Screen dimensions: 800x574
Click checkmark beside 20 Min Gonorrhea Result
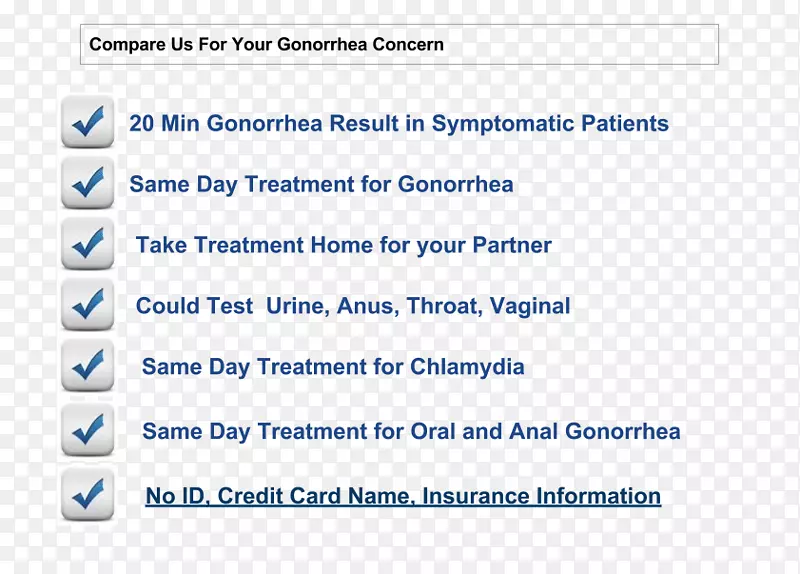pos(87,121)
